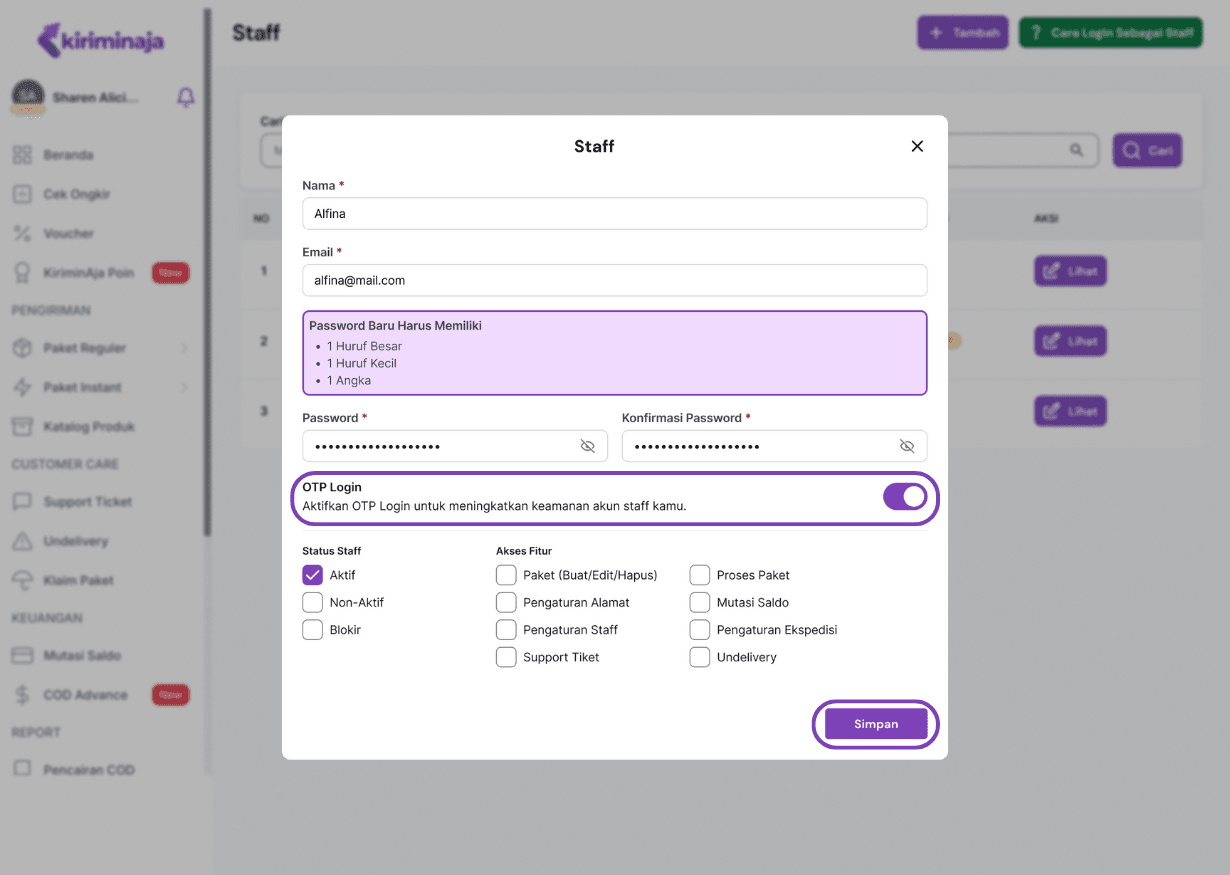Tick the Proses Paket checkbox
The width and height of the screenshot is (1230, 875).
pyautogui.click(x=700, y=575)
